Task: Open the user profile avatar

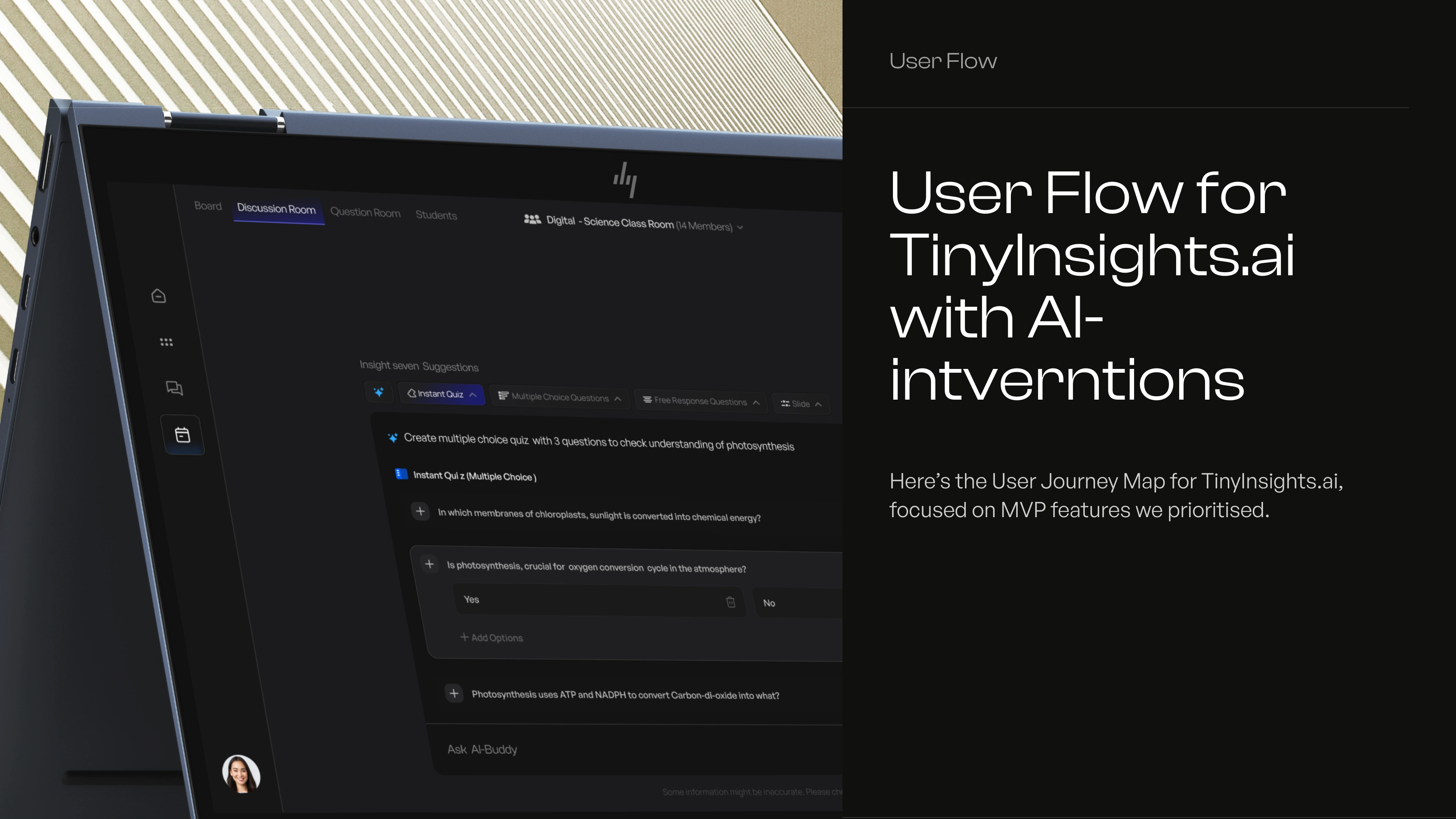Action: pyautogui.click(x=241, y=774)
